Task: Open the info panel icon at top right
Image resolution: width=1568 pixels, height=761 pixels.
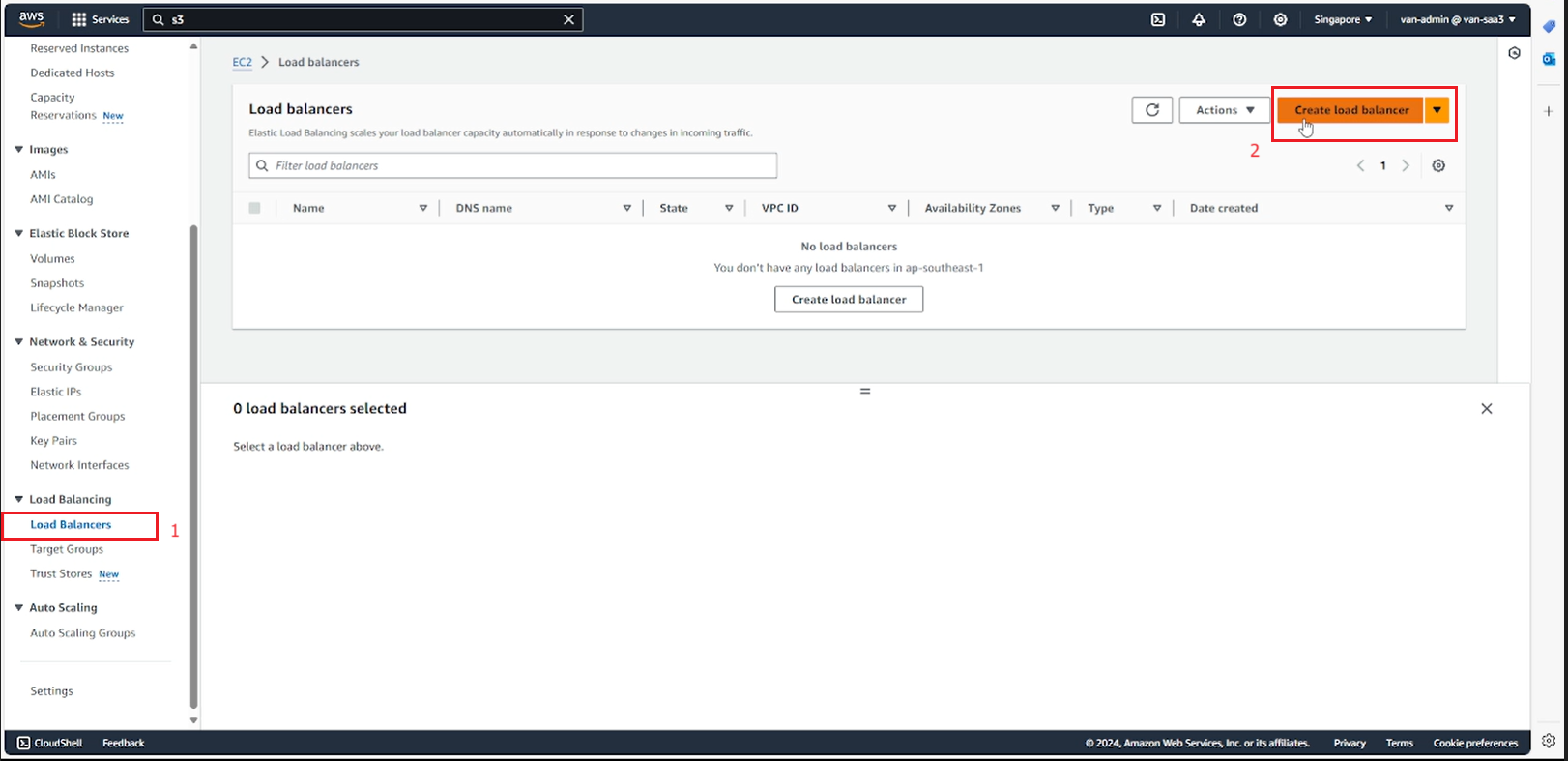Action: (1514, 53)
